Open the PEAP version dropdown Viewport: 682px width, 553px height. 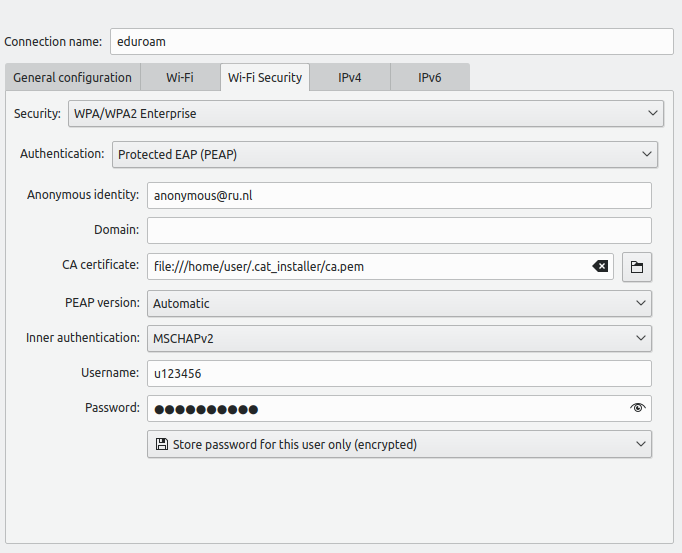coord(399,303)
